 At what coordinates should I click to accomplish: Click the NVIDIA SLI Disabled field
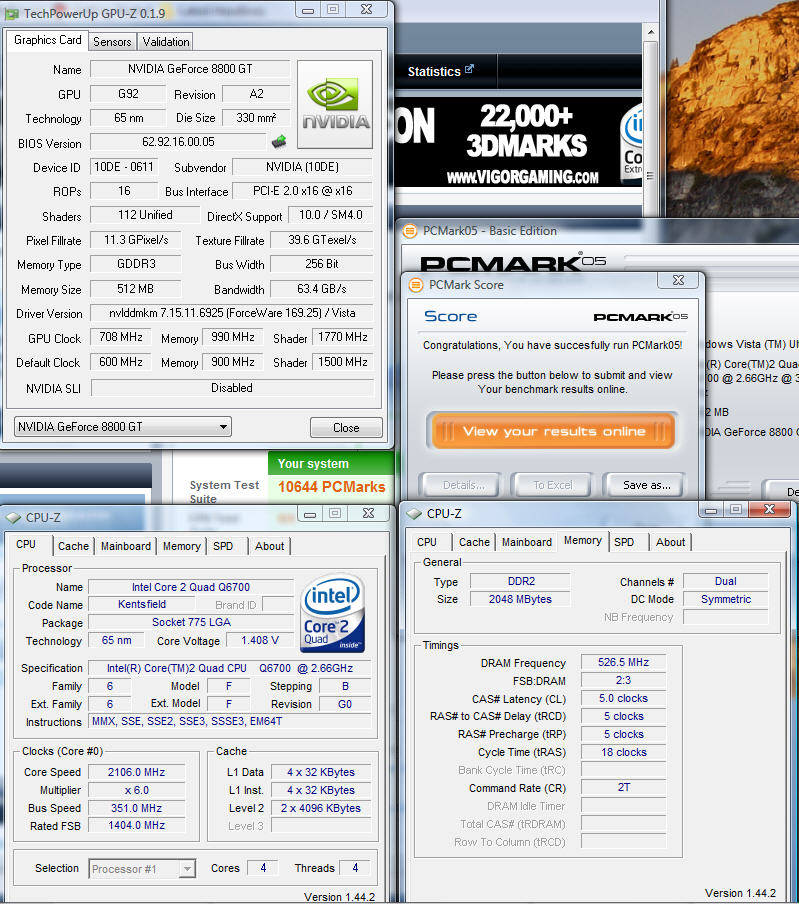pos(232,387)
